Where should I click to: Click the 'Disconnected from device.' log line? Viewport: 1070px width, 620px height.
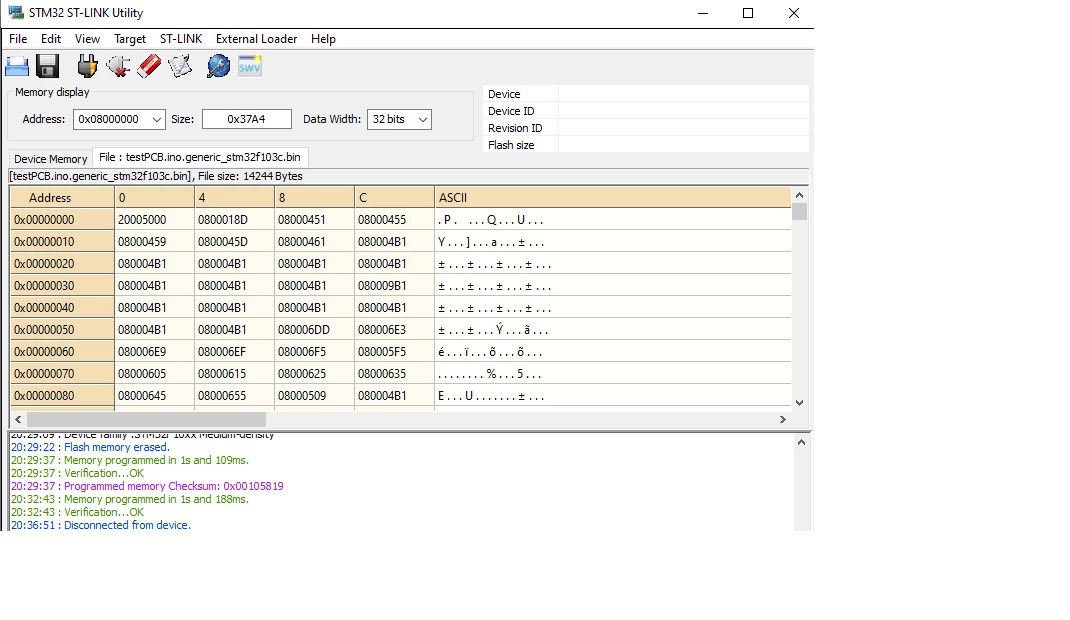(x=100, y=525)
